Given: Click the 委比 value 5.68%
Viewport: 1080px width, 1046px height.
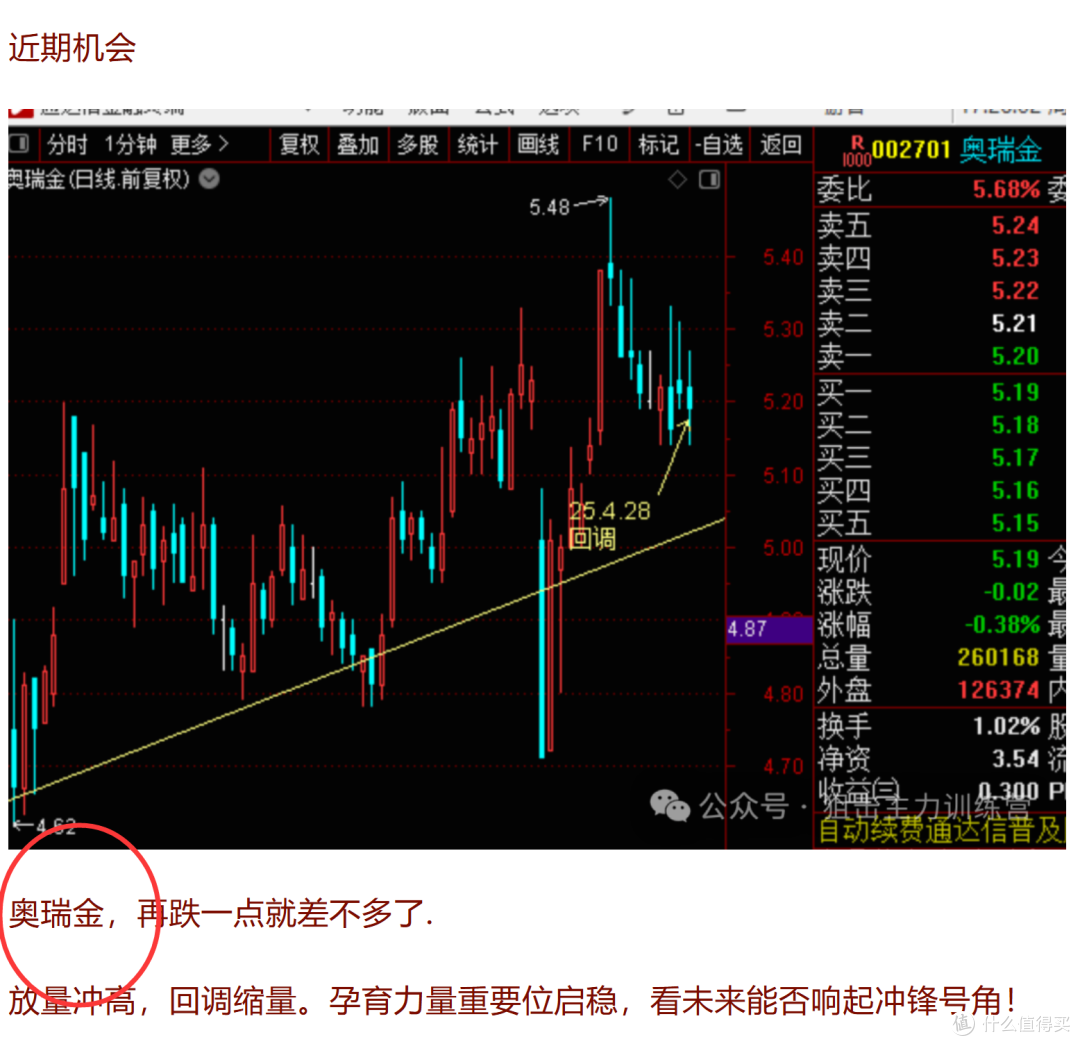Looking at the screenshot, I should click(x=1006, y=189).
